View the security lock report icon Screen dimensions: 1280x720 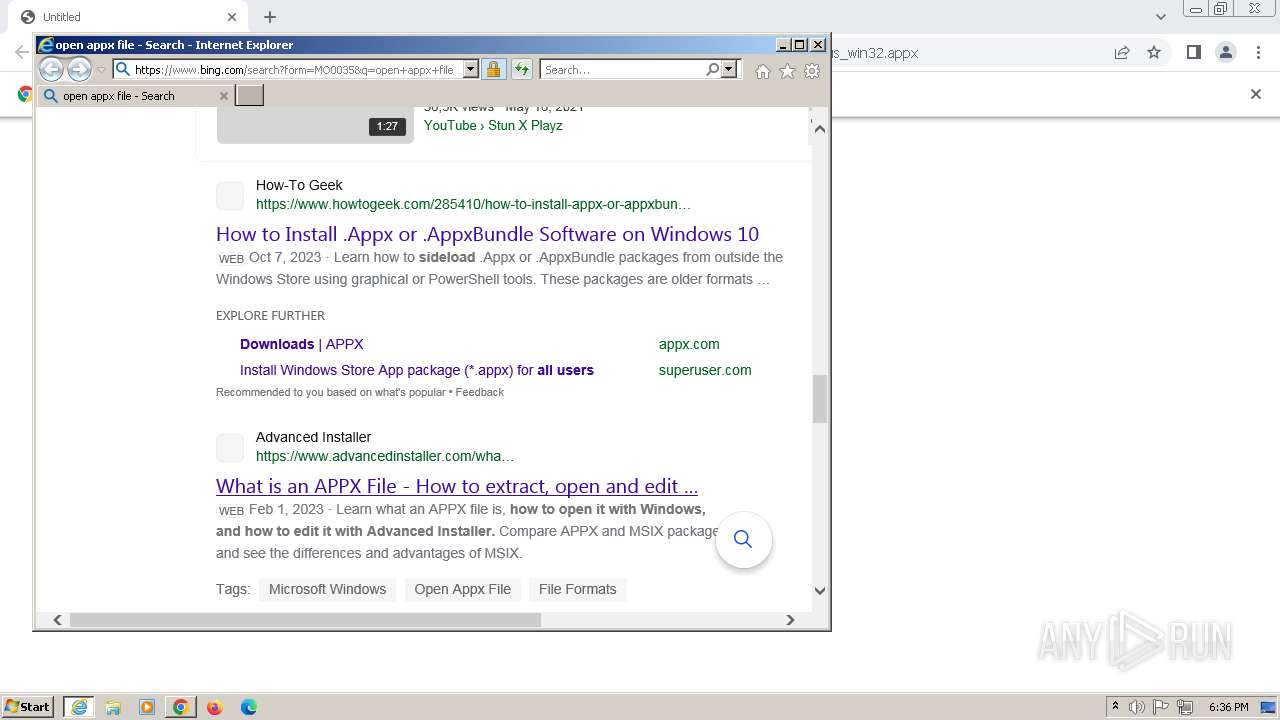[493, 69]
